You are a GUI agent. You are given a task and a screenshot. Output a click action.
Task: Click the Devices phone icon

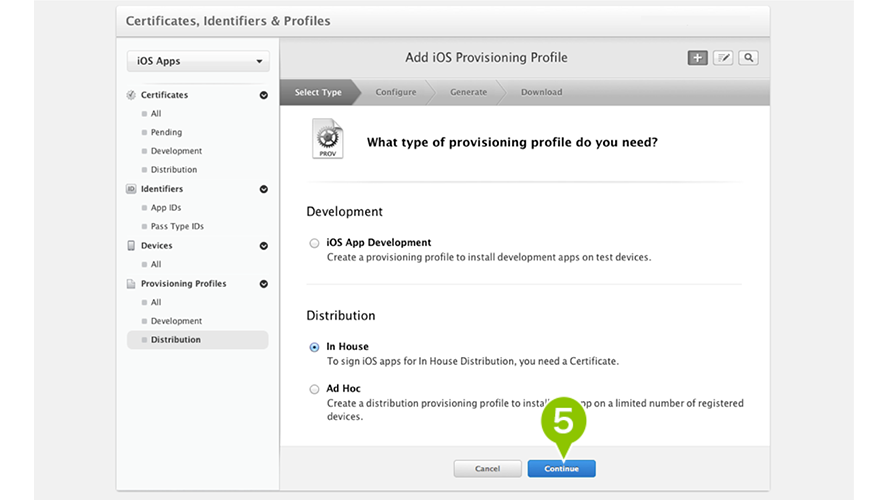pyautogui.click(x=131, y=245)
